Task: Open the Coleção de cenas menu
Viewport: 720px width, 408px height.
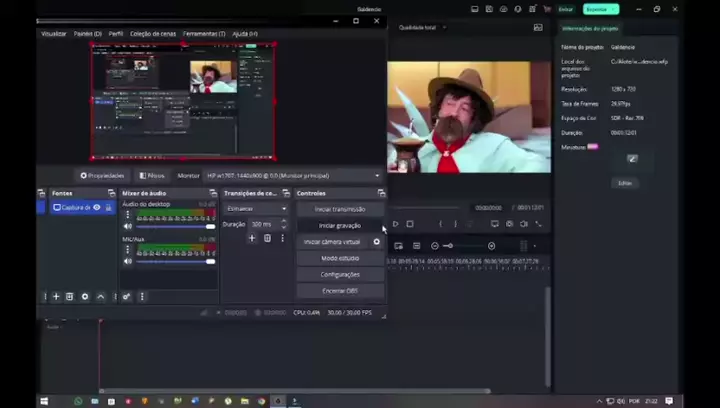Action: (x=153, y=34)
